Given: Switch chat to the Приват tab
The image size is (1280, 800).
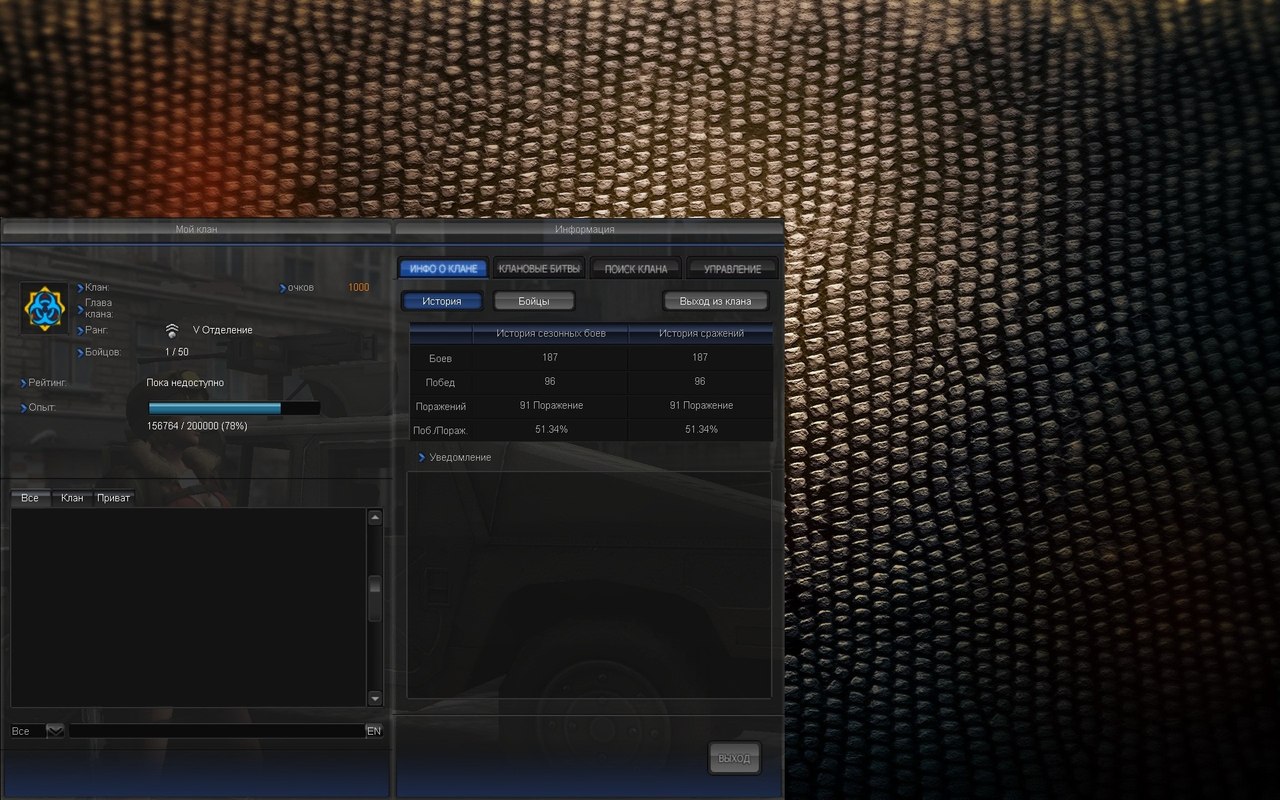Looking at the screenshot, I should pos(113,498).
